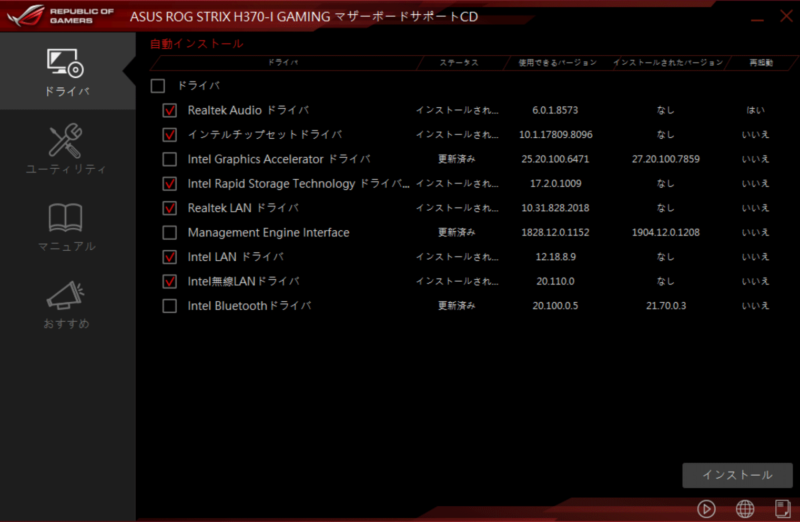Screen dimensions: 800x522
Task: Click the document icon at bottom right
Action: coord(782,509)
